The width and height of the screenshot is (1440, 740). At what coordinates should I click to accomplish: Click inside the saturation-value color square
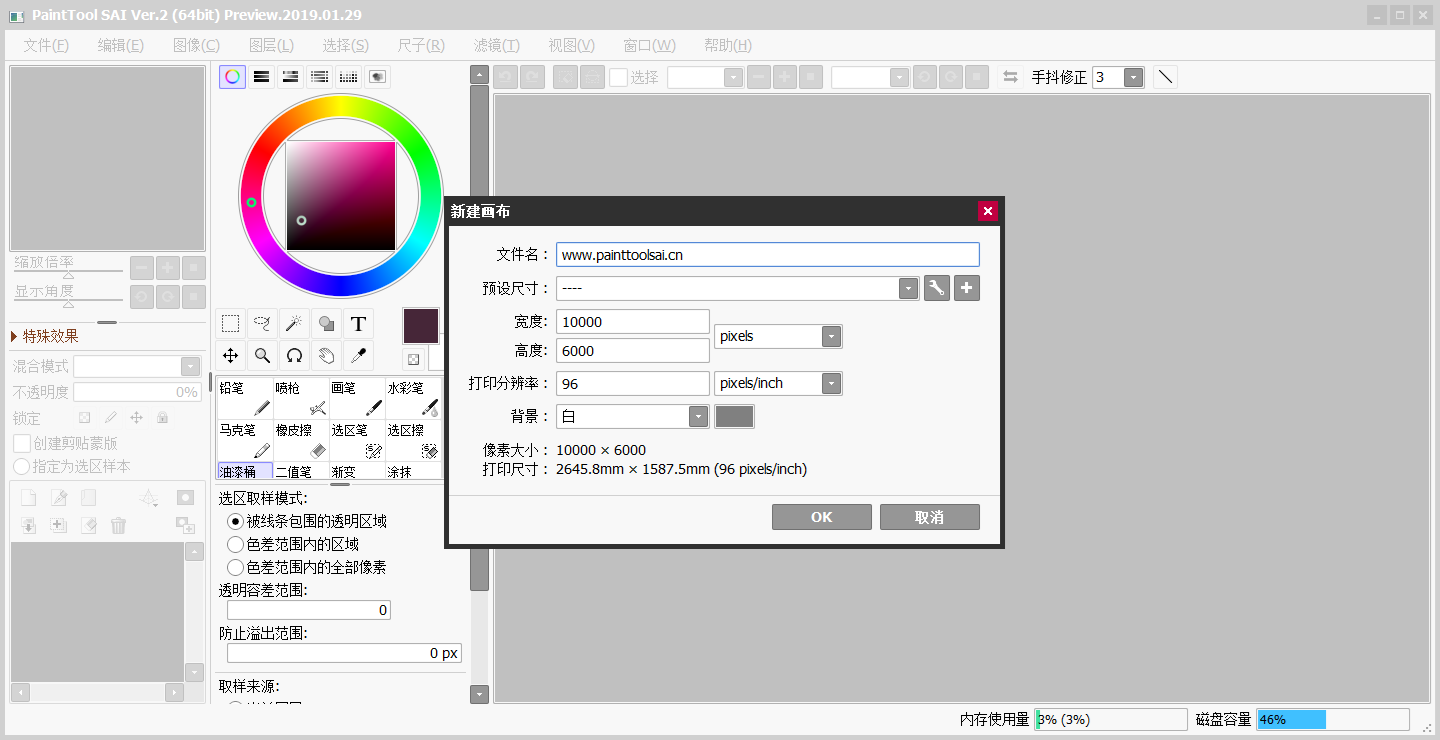pyautogui.click(x=341, y=195)
